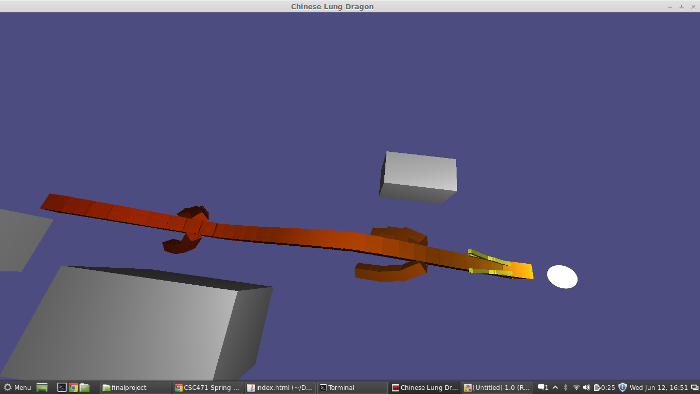The width and height of the screenshot is (700, 394).
Task: Open the Wi-Fi network tray icon
Action: pos(576,387)
